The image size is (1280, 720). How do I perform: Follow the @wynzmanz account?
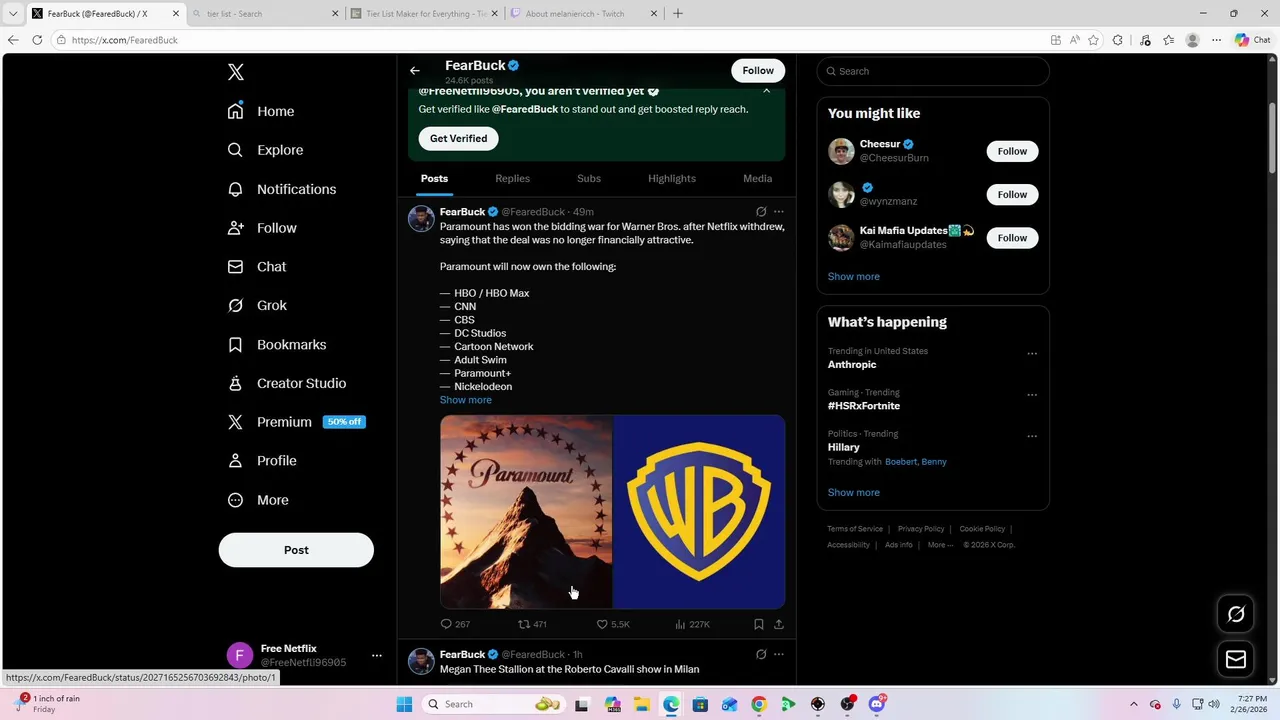tap(1012, 194)
